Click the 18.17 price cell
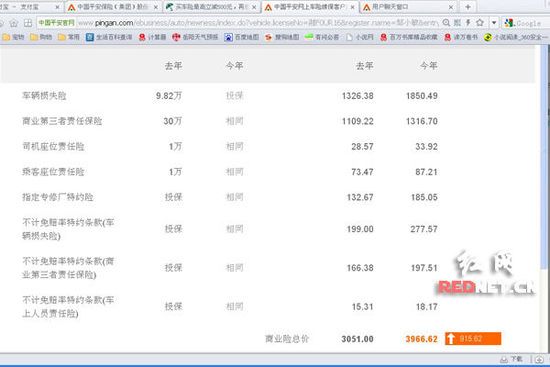This screenshot has height=367, width=550. pos(427,307)
